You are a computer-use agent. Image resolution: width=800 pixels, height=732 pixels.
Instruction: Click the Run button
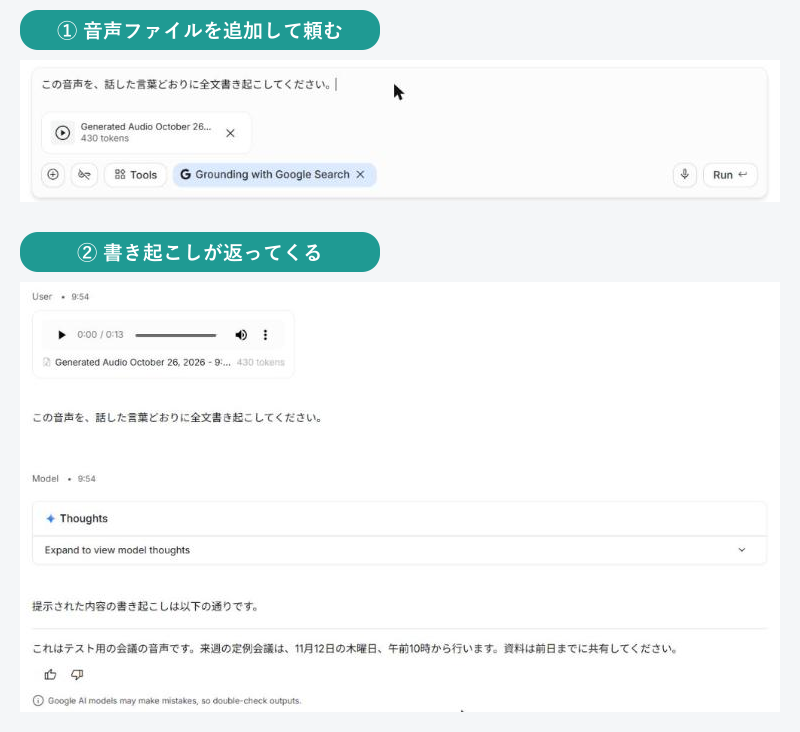730,174
